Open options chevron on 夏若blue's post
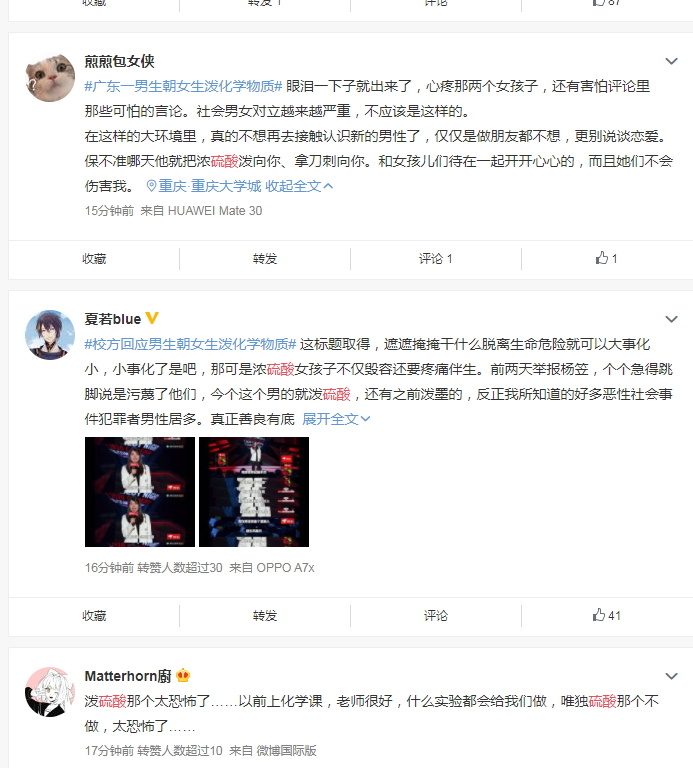693x768 pixels. pyautogui.click(x=671, y=319)
